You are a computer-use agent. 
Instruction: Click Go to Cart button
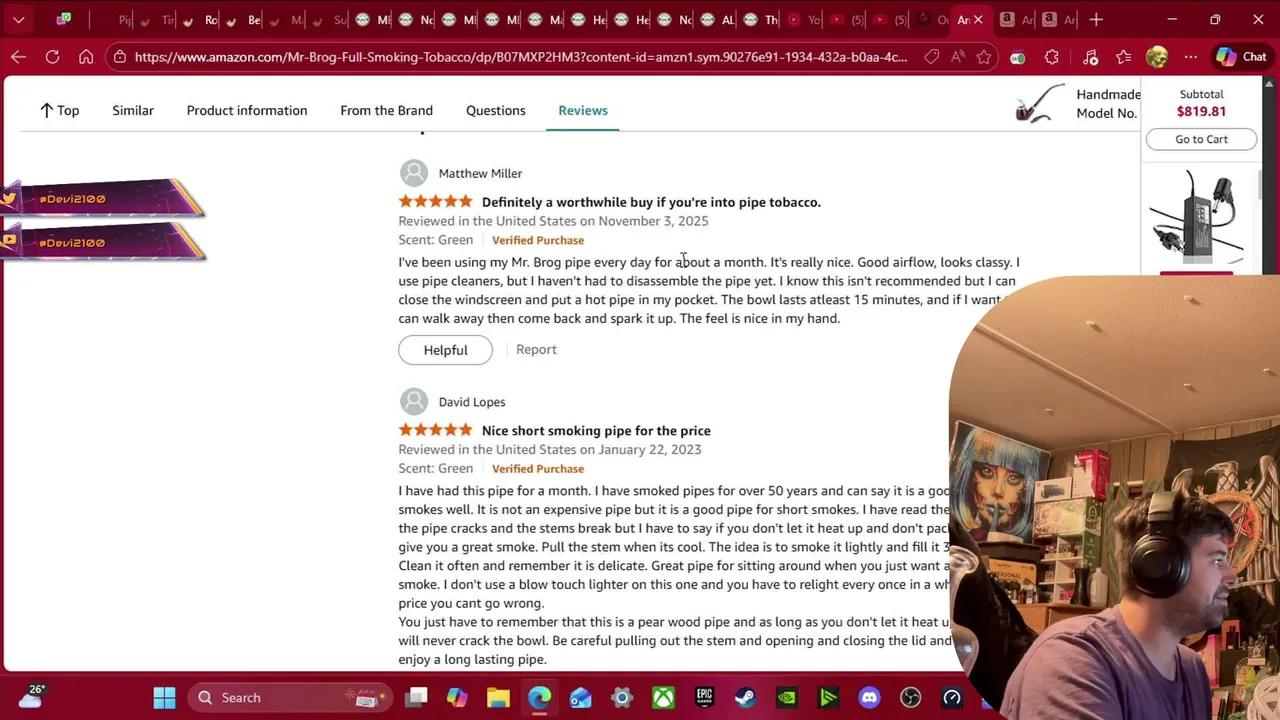[1201, 139]
